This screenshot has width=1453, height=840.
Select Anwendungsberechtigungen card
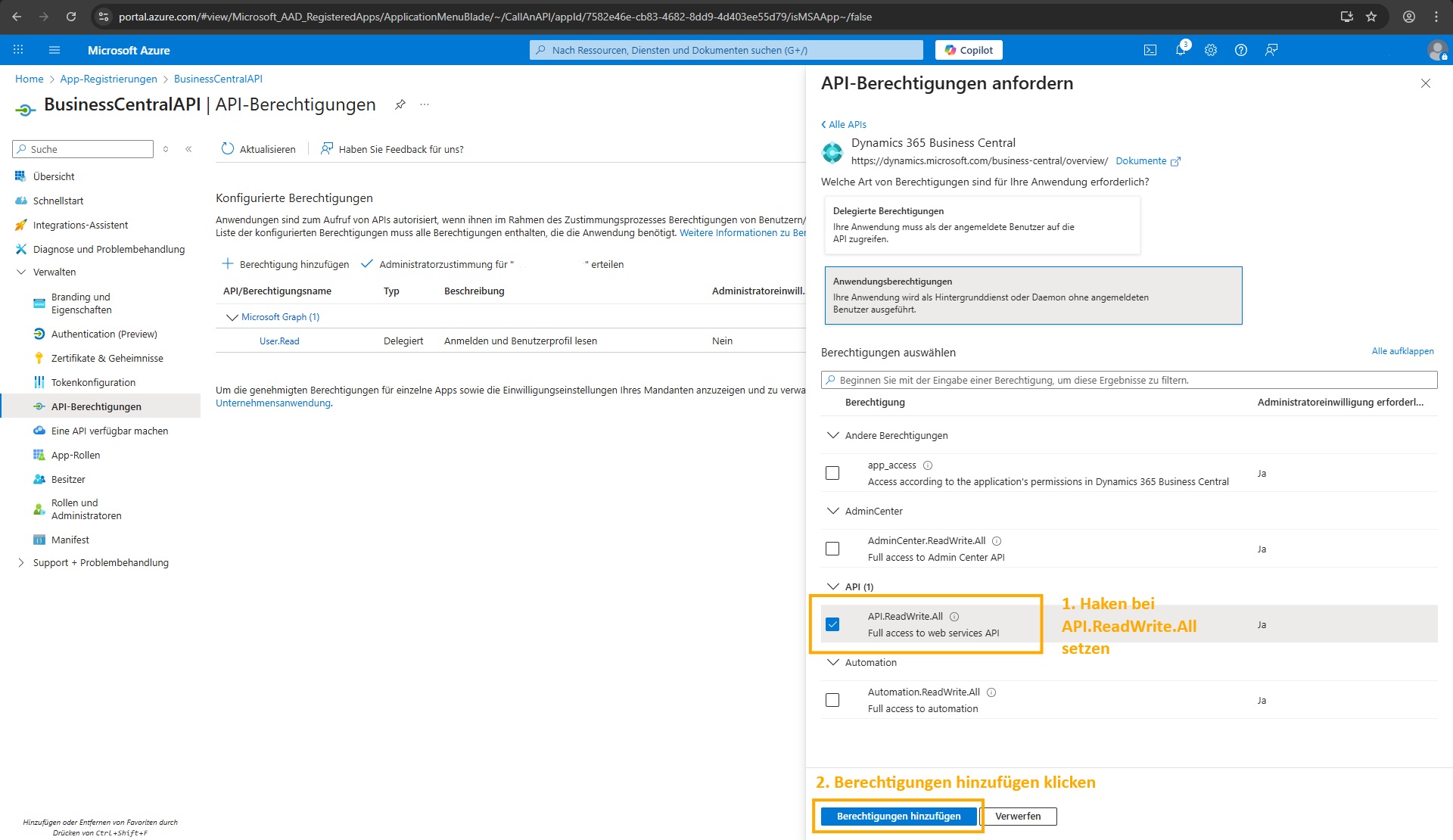click(1033, 295)
